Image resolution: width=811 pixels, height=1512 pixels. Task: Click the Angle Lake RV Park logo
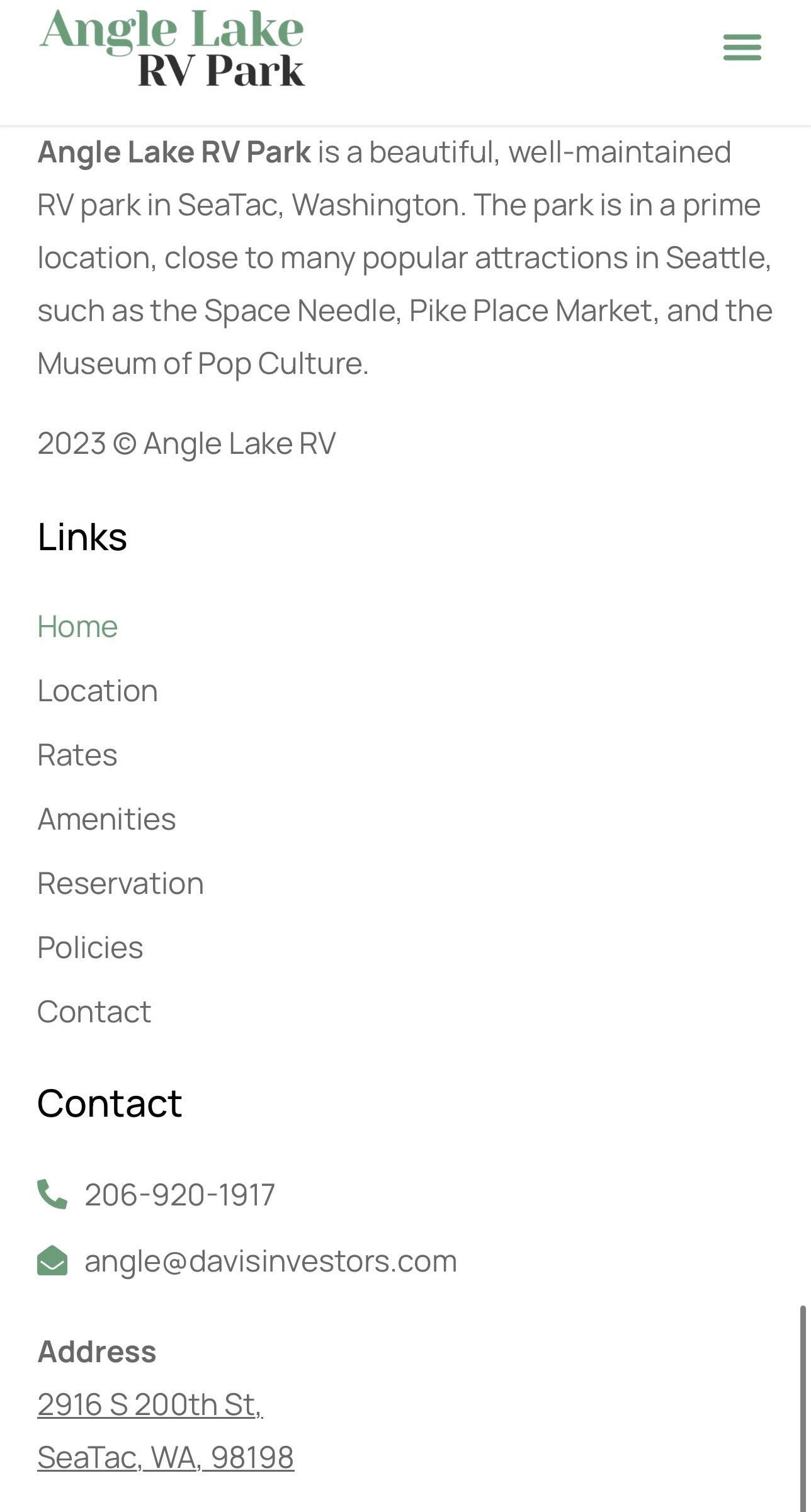172,48
